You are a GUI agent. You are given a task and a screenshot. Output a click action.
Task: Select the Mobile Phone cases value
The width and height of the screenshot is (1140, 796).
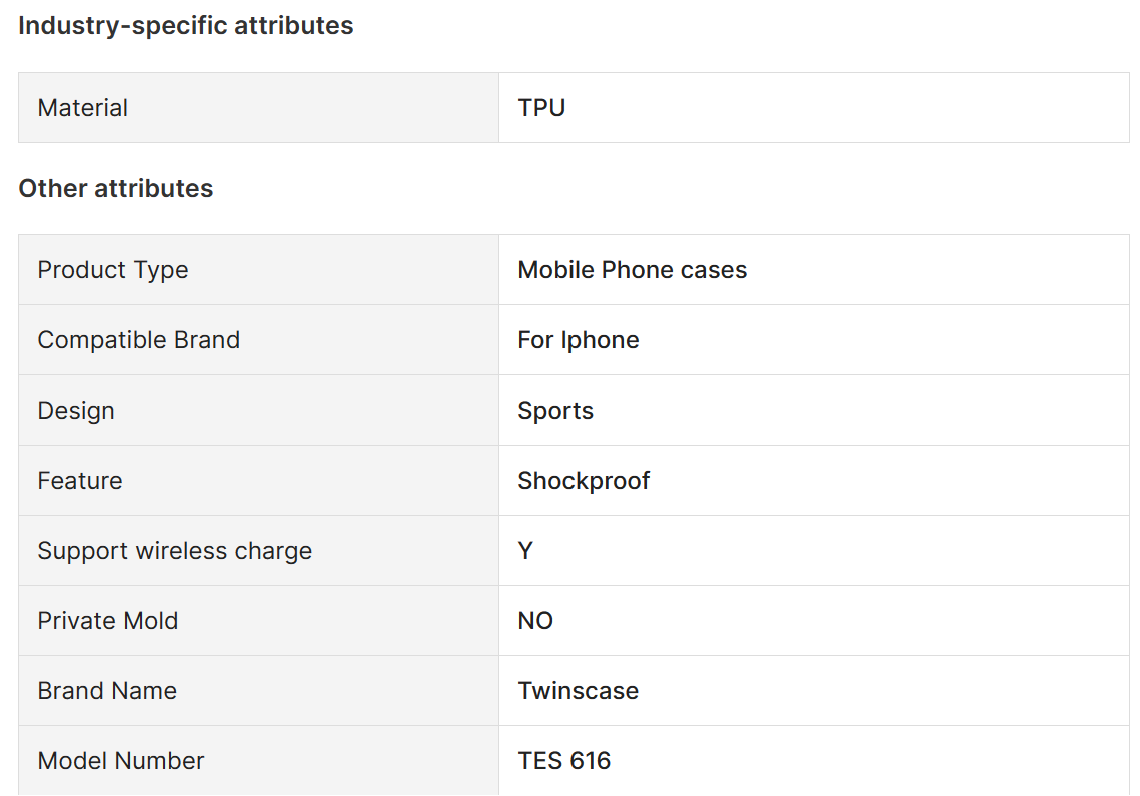tap(632, 270)
